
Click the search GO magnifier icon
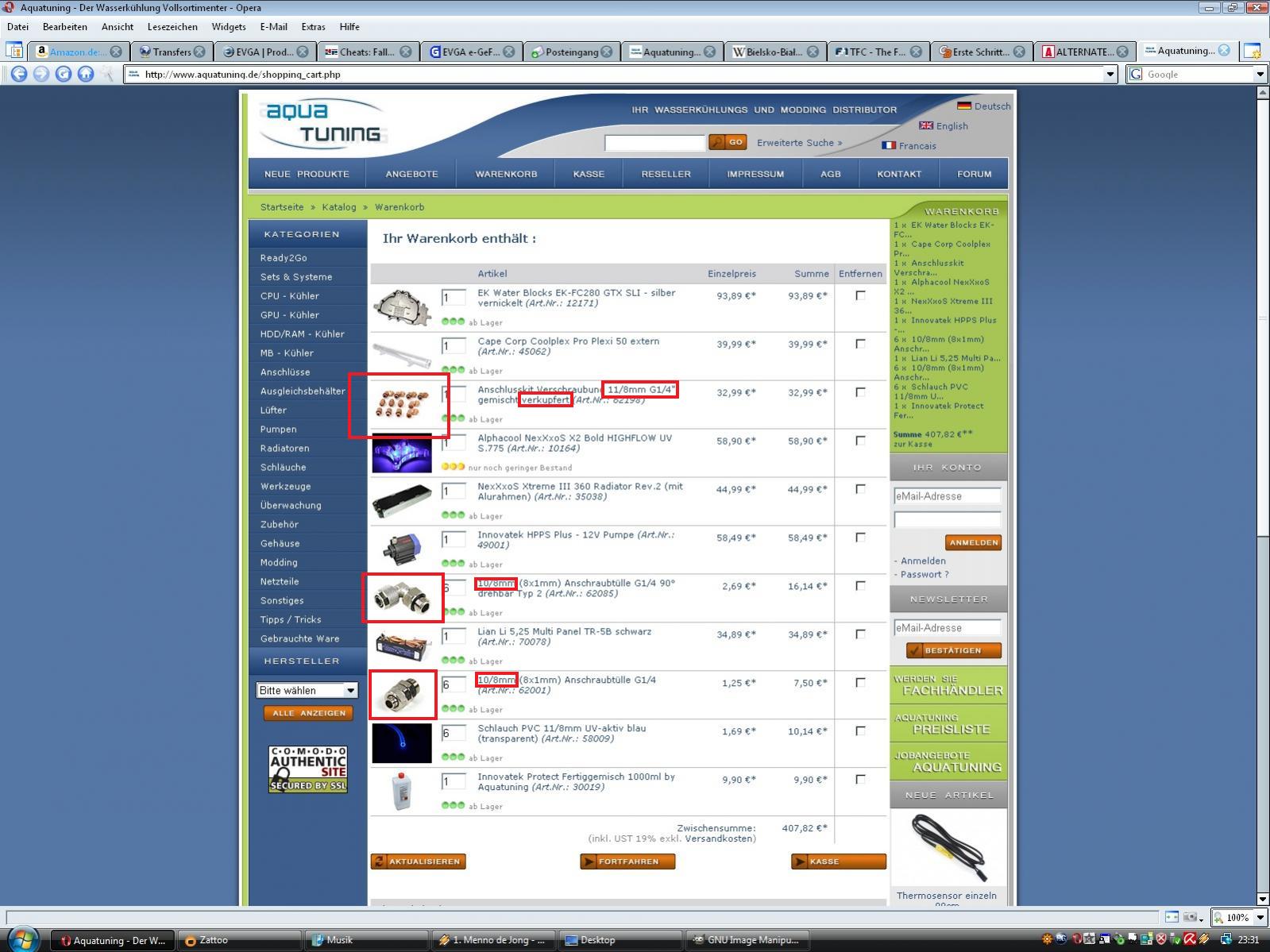coord(717,142)
